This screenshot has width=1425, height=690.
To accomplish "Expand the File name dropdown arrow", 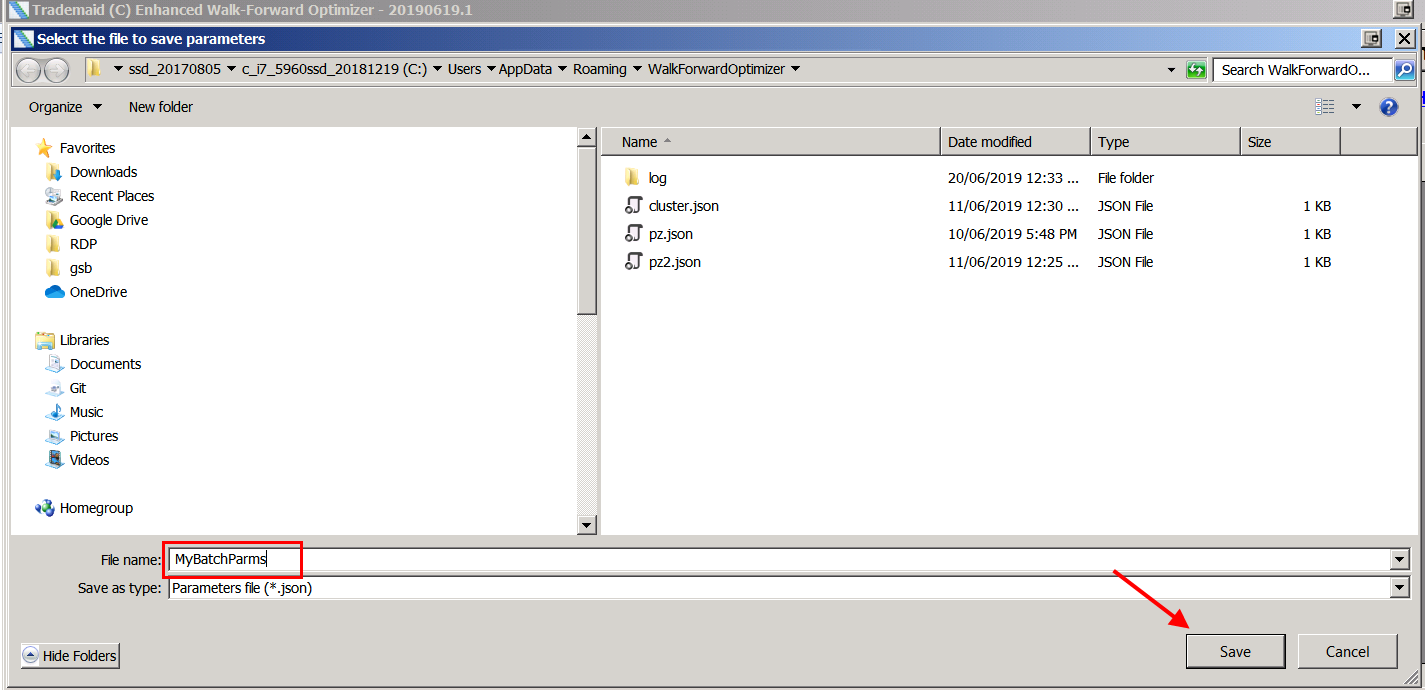I will click(1399, 560).
